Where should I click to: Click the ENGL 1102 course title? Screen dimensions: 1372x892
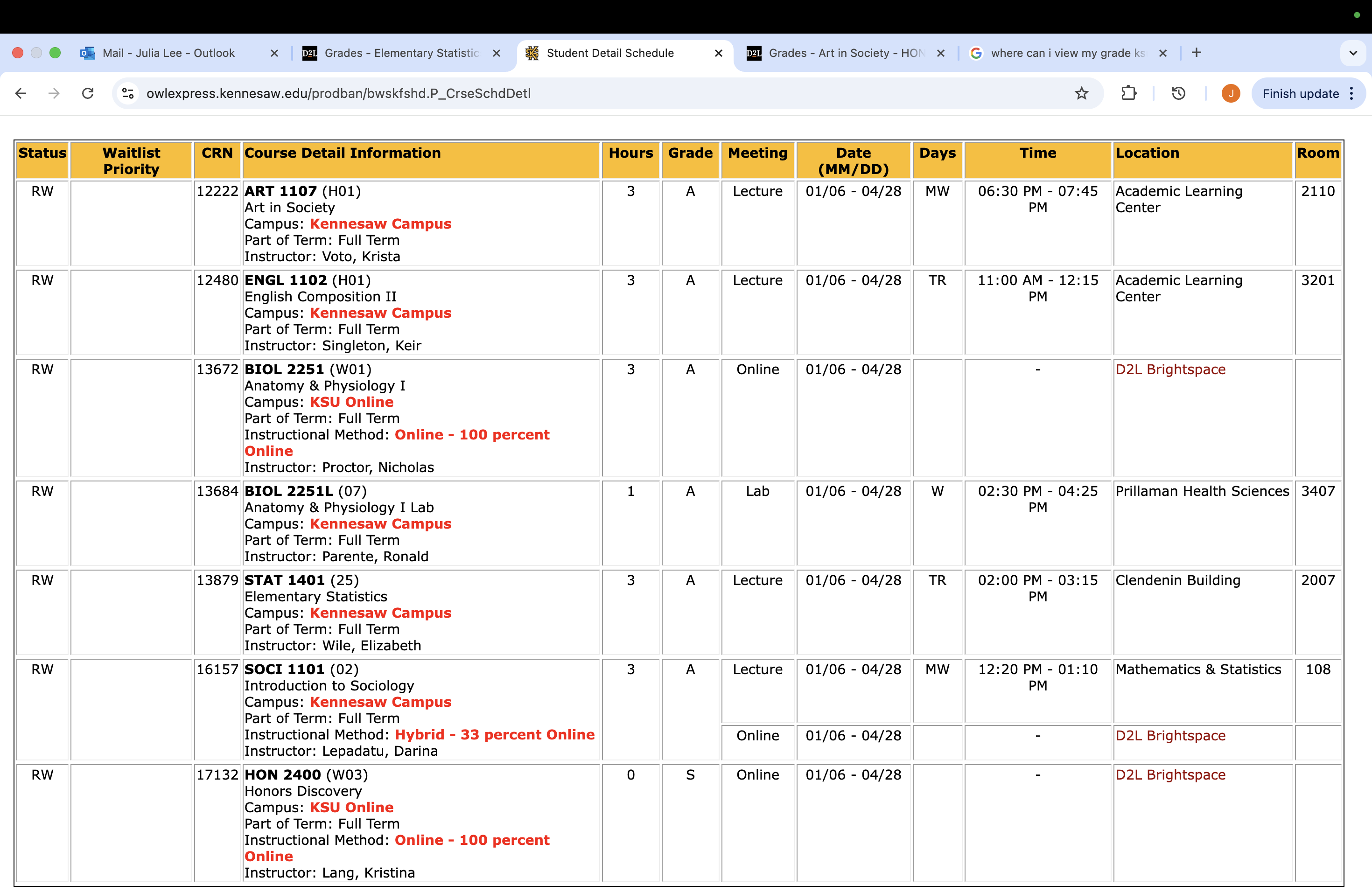pyautogui.click(x=285, y=280)
